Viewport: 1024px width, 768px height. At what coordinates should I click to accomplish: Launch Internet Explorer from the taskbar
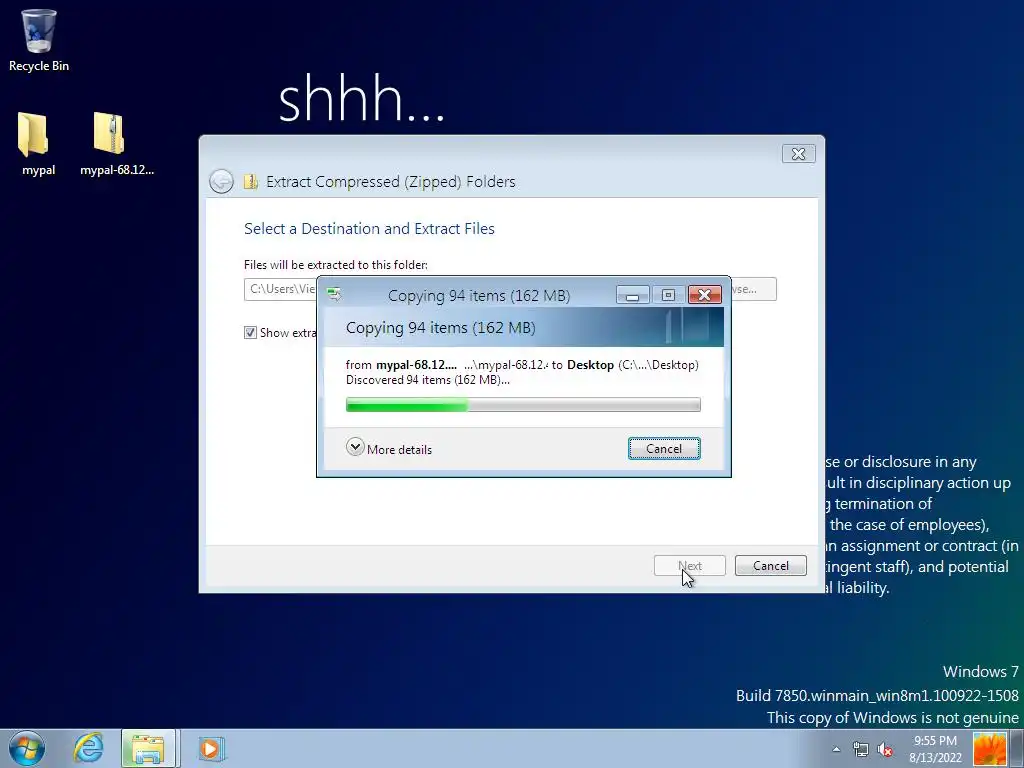tap(88, 748)
